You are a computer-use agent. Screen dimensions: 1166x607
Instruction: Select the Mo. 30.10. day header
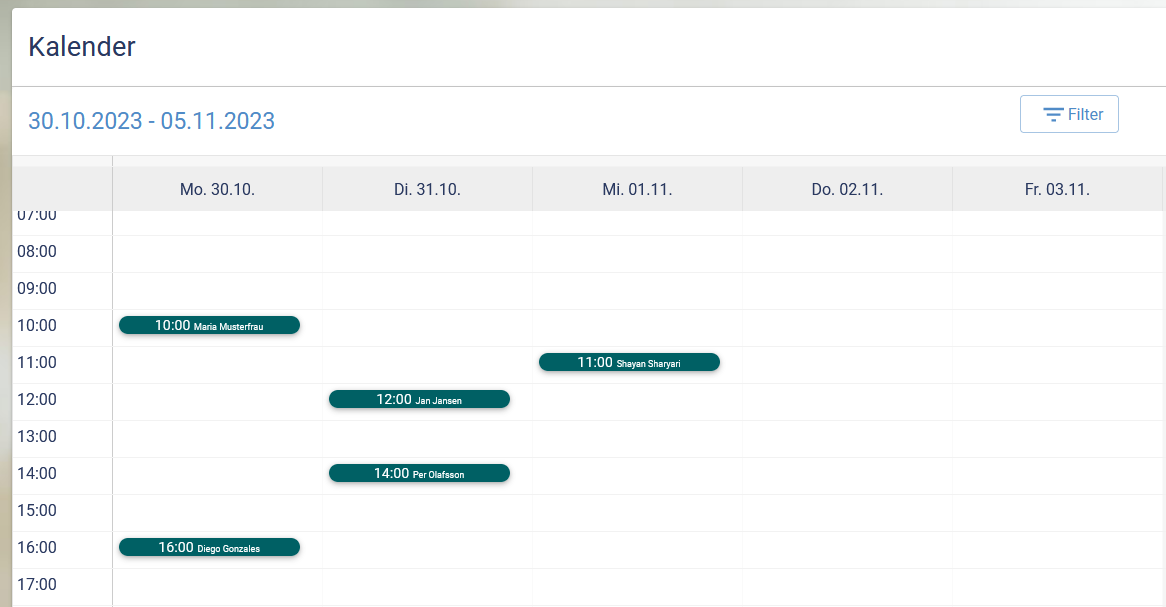217,189
